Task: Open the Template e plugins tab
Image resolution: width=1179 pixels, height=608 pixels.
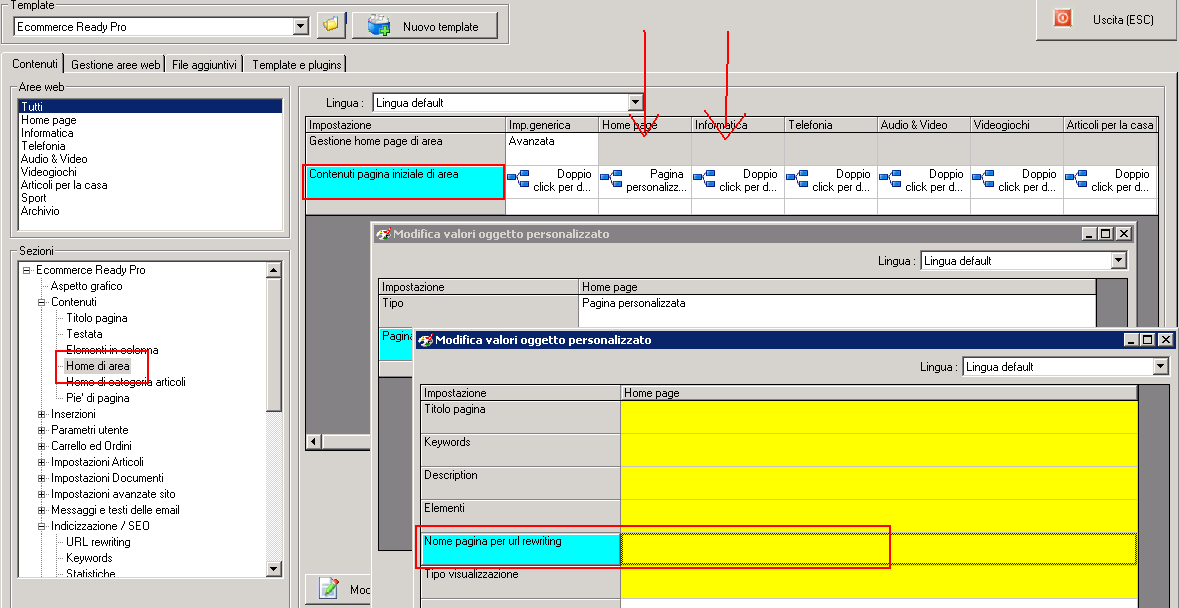Action: [297, 64]
